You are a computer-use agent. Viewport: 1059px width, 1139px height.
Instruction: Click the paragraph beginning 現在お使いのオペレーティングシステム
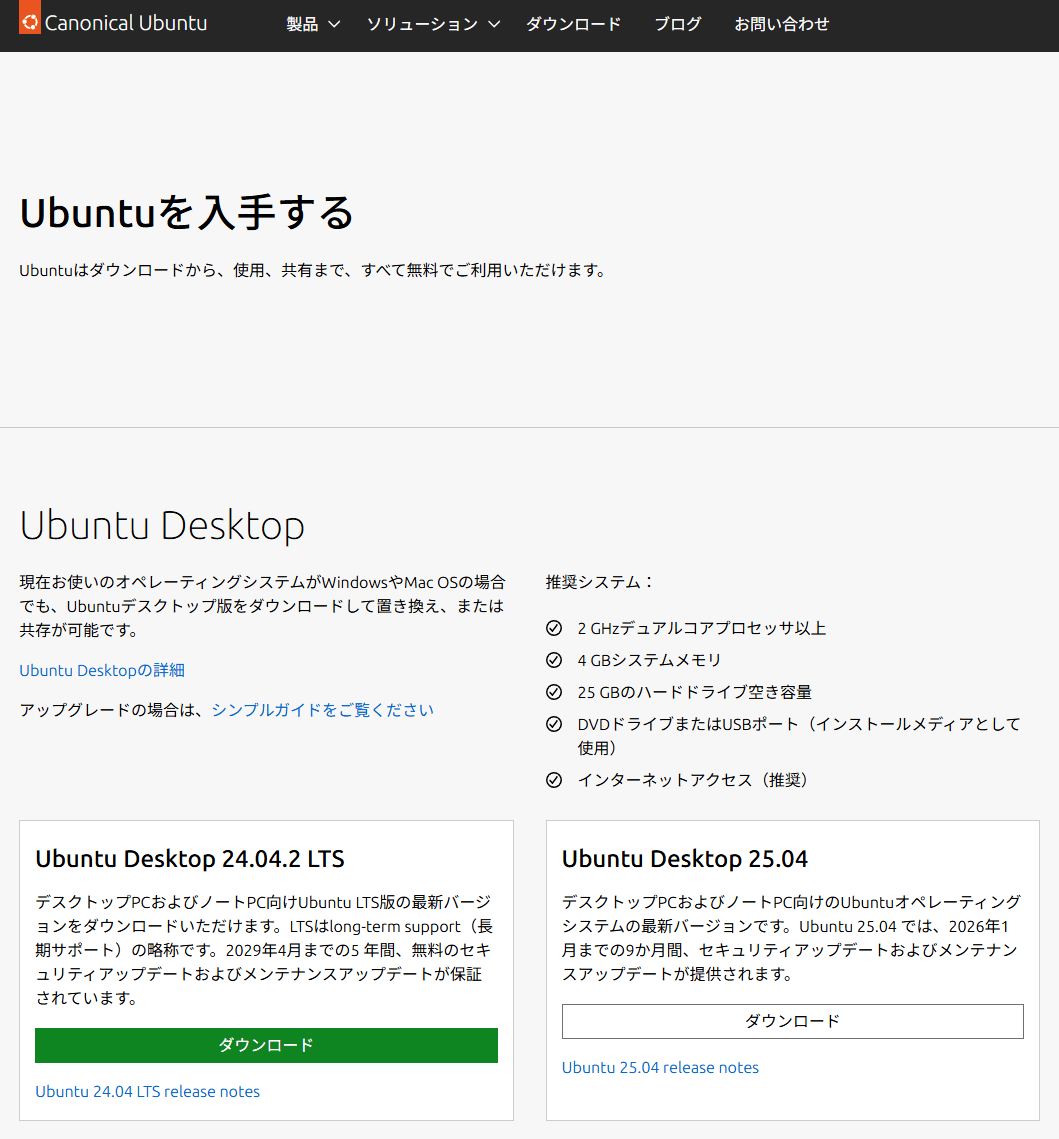point(263,606)
